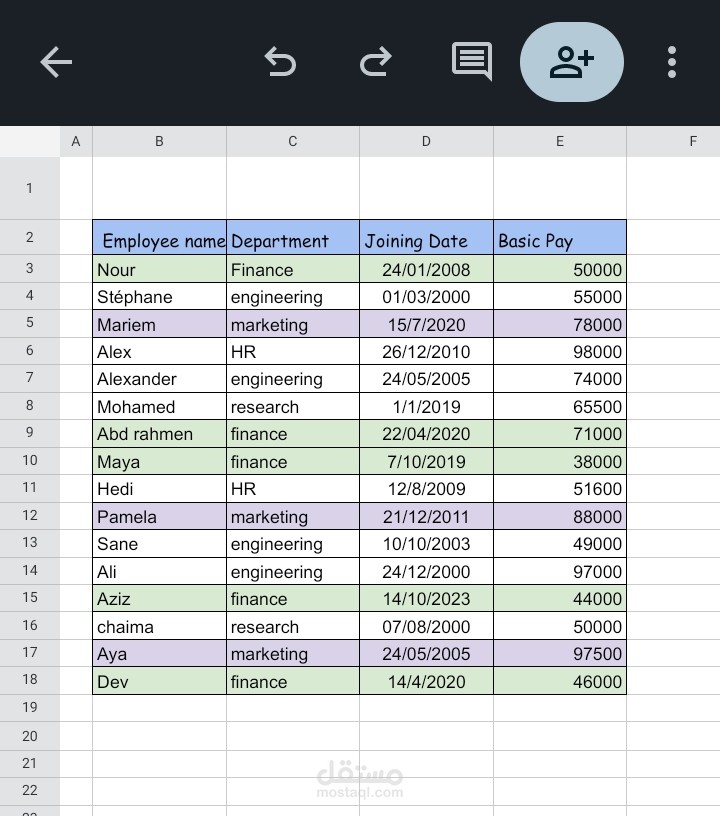The image size is (720, 816).
Task: Select the Joining Date header cell
Action: point(426,240)
